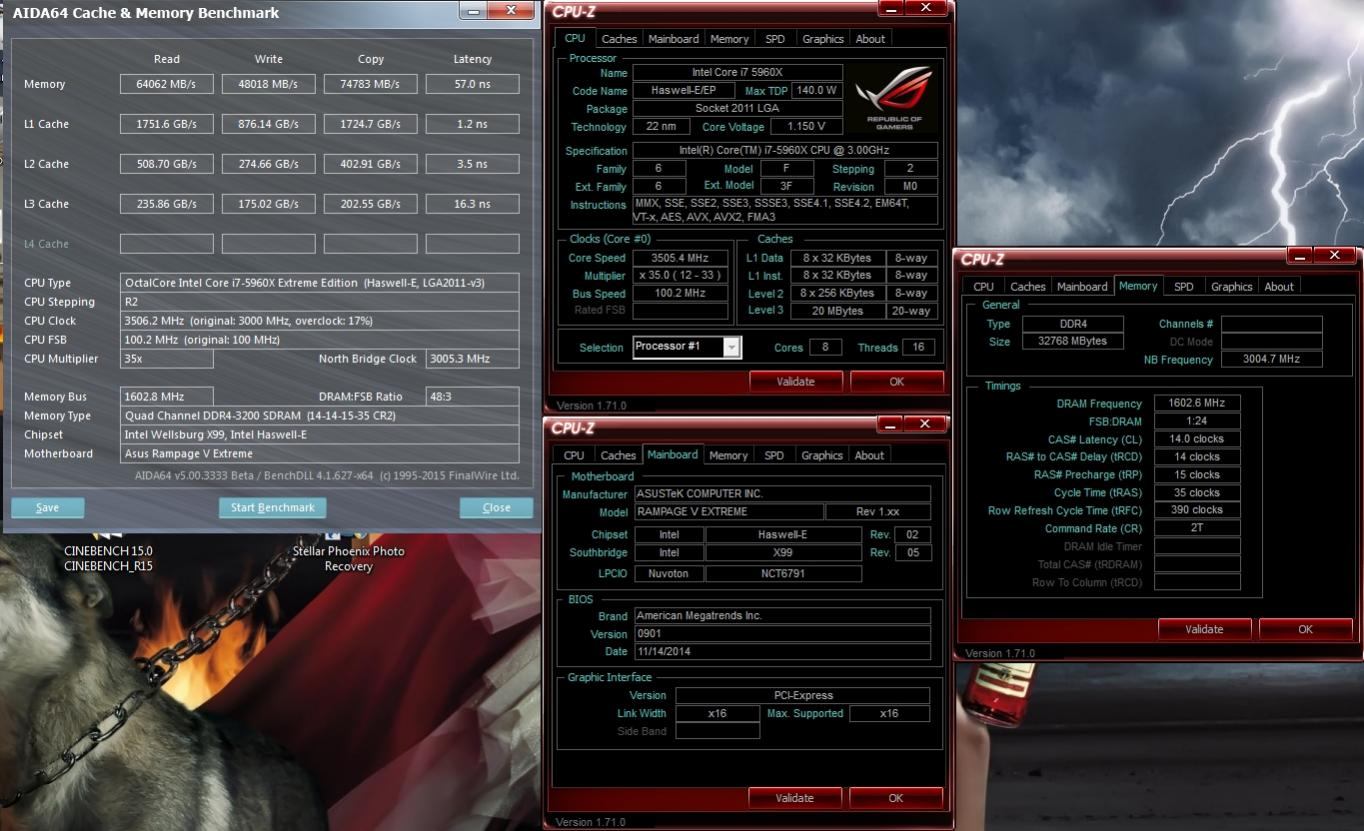The width and height of the screenshot is (1364, 831).
Task: Click BIOS Date value 11/14/2014
Action: point(782,652)
